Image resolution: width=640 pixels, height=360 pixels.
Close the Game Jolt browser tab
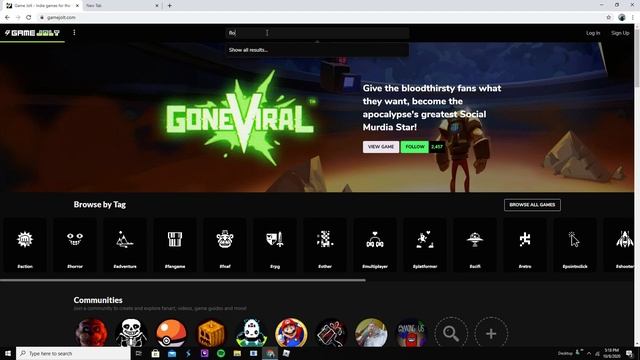(x=77, y=6)
